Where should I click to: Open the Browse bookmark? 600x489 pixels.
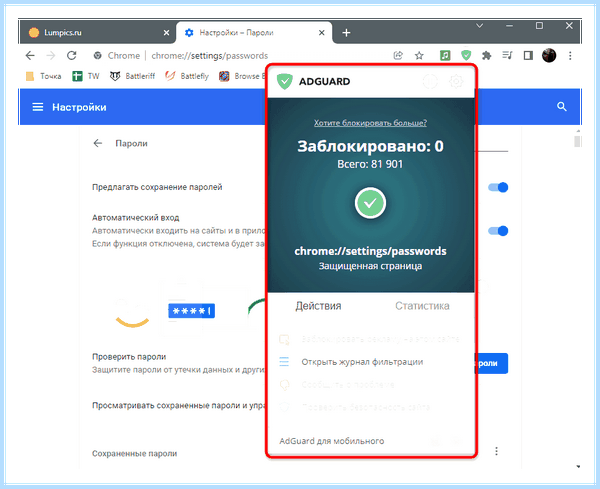(x=242, y=76)
